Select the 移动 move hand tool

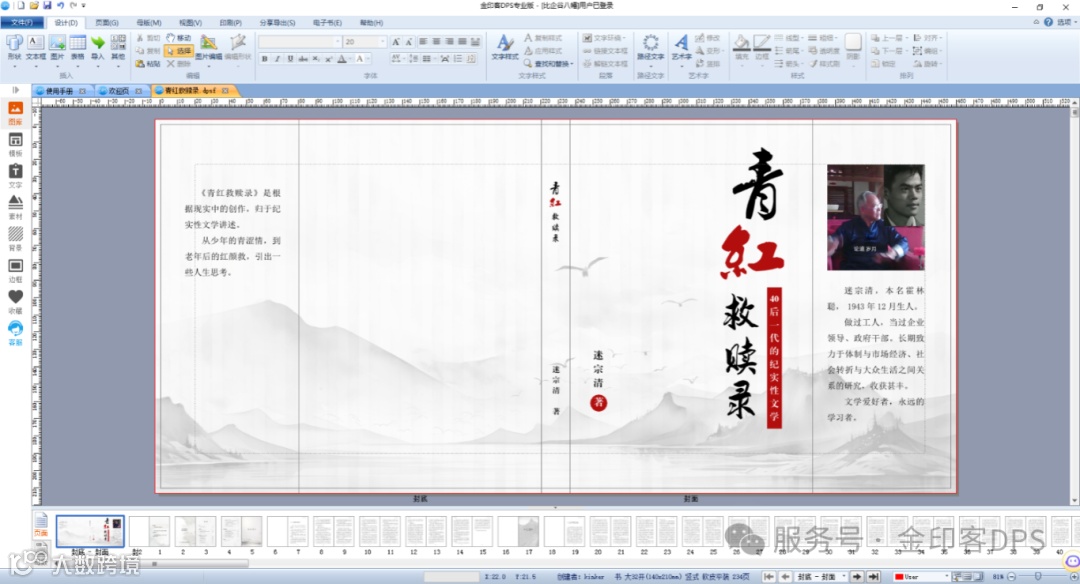[178, 38]
